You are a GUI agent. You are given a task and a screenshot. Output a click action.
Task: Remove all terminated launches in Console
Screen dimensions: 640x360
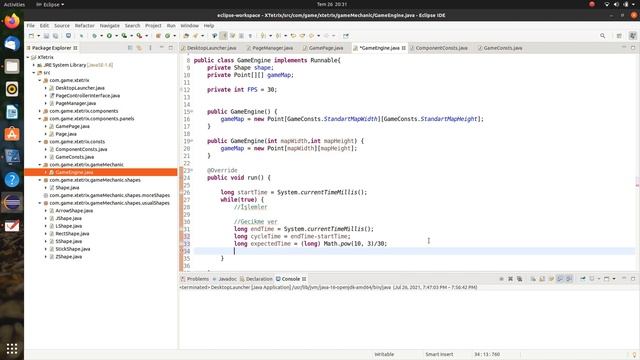coord(520,279)
